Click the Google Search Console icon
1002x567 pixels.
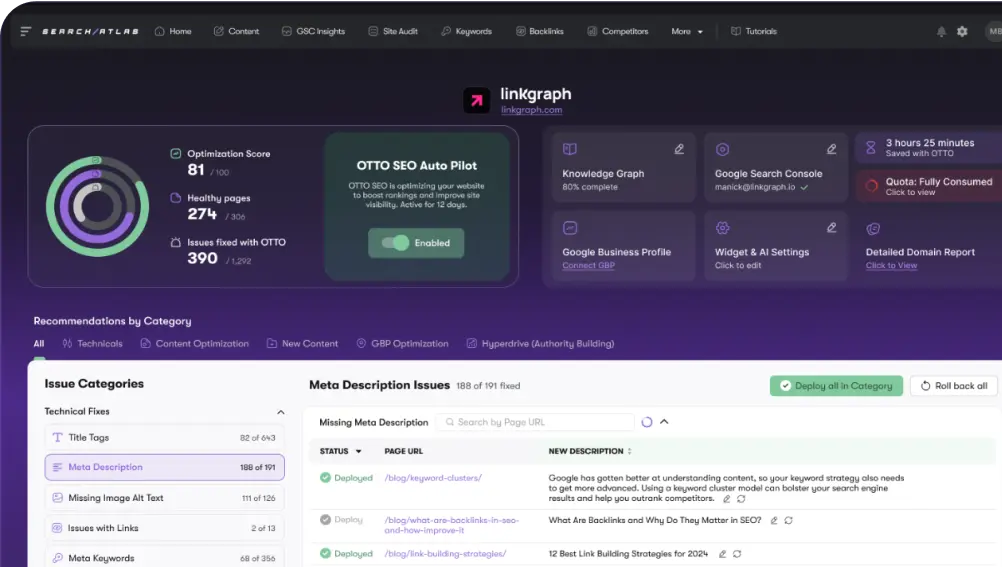(x=722, y=149)
